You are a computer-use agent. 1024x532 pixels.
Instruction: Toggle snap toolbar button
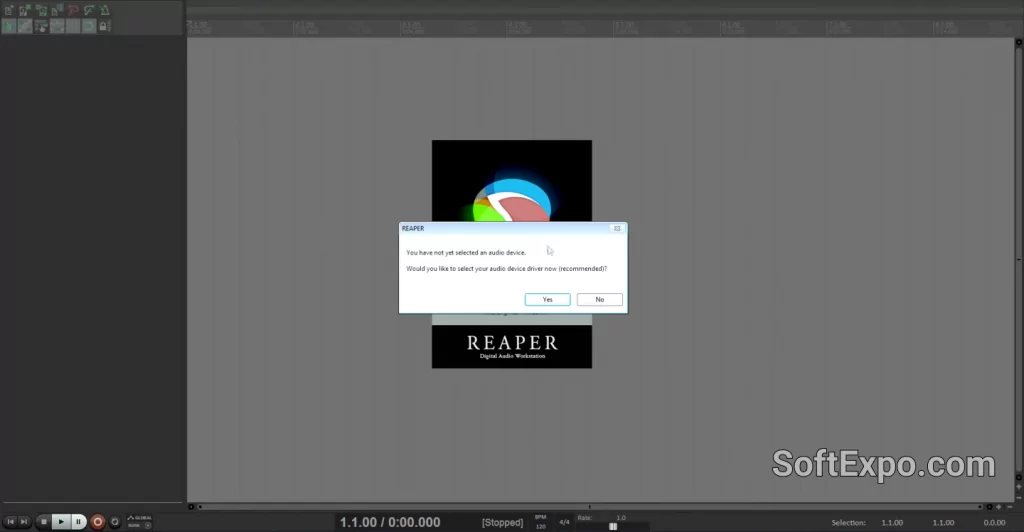pos(89,26)
